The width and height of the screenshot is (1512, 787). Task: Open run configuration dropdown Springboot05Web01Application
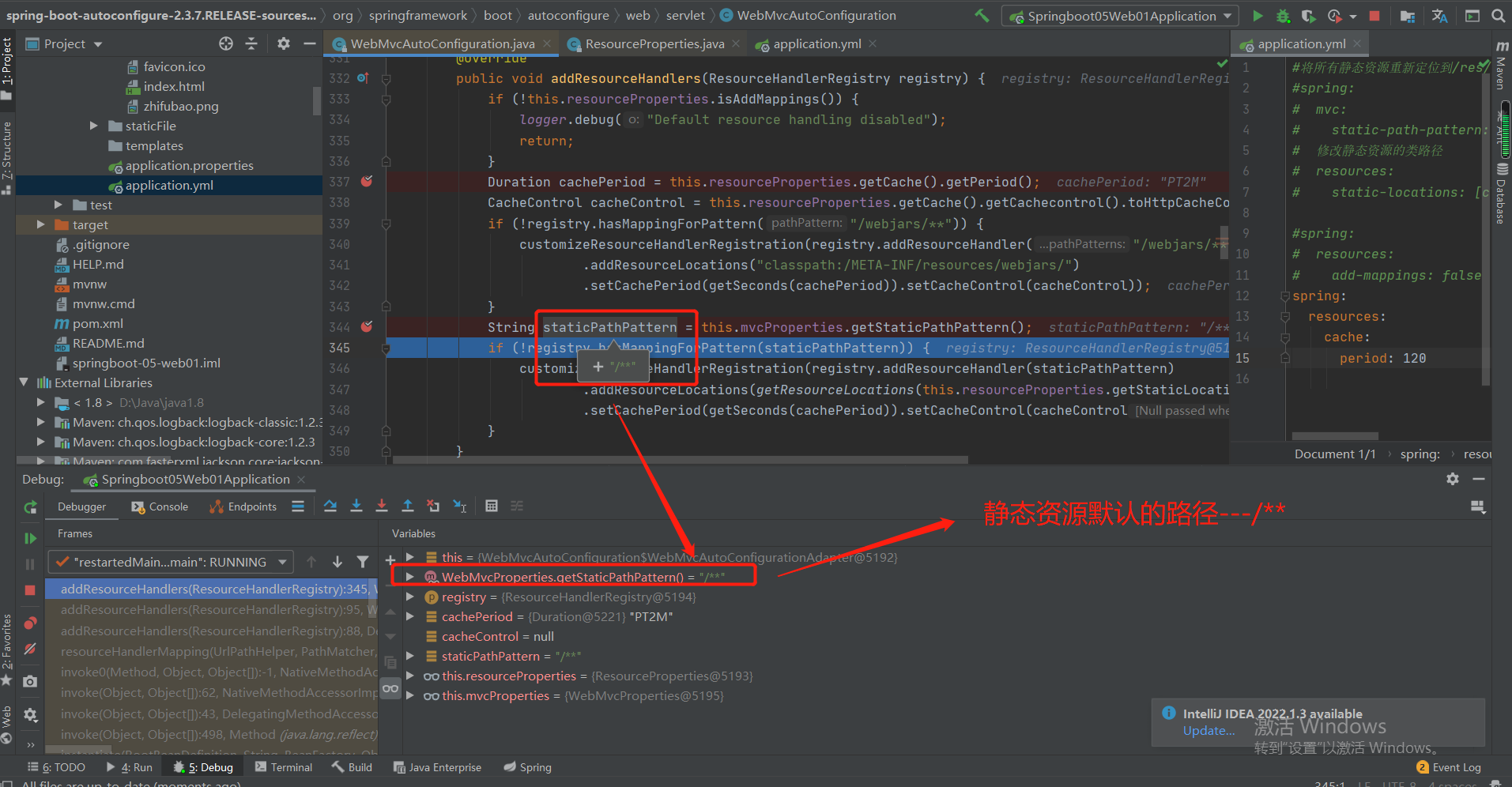point(1119,16)
